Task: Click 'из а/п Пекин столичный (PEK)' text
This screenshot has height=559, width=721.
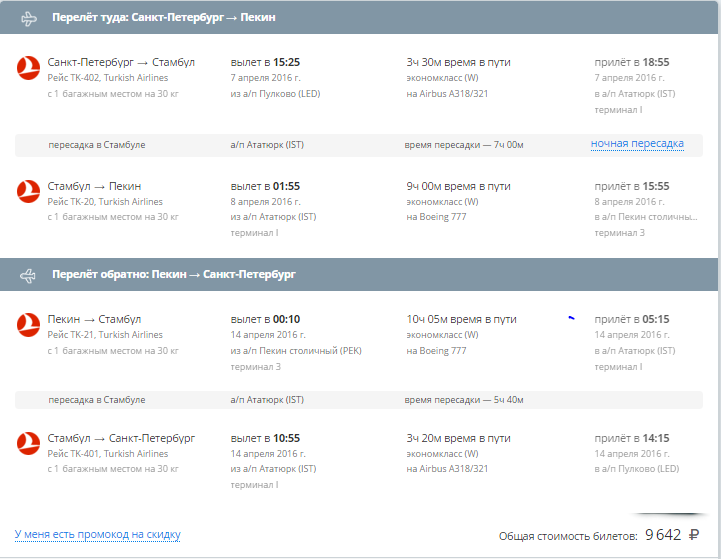Action: (296, 351)
